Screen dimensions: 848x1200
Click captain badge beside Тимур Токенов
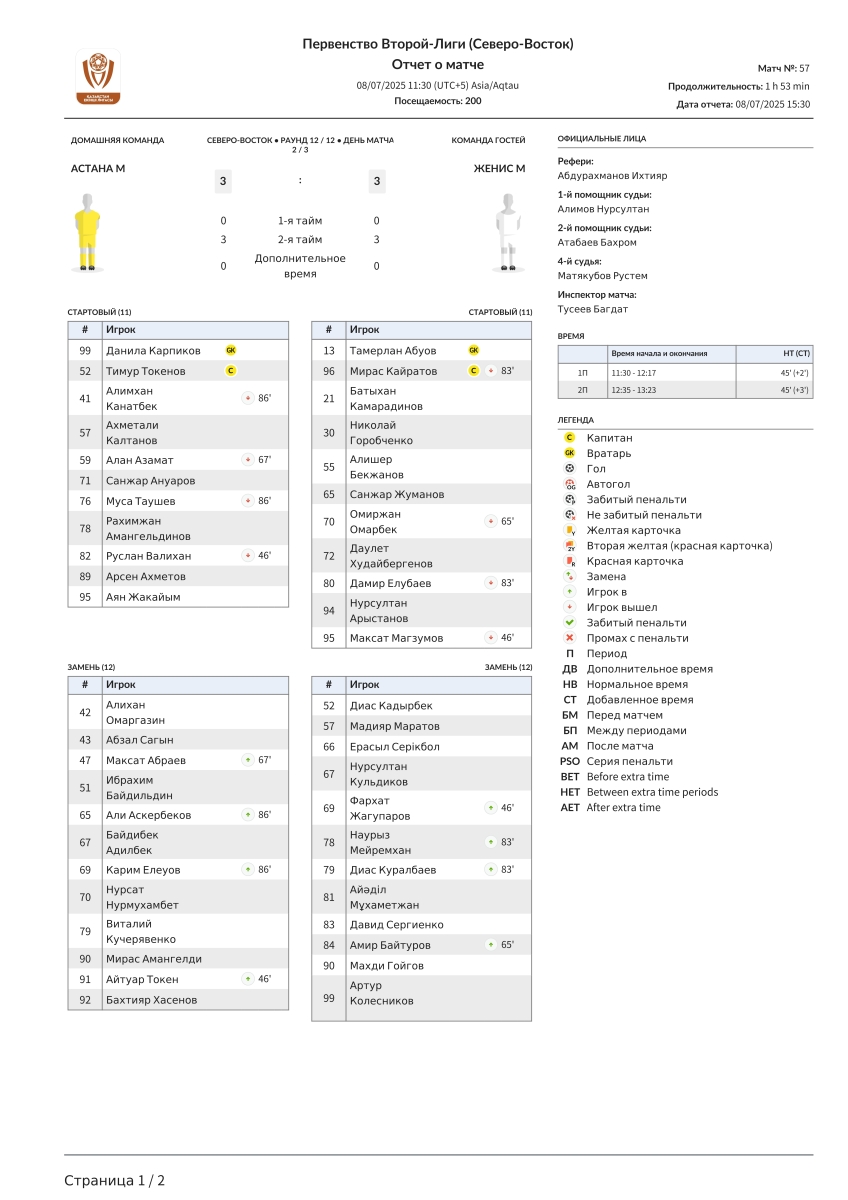click(231, 371)
